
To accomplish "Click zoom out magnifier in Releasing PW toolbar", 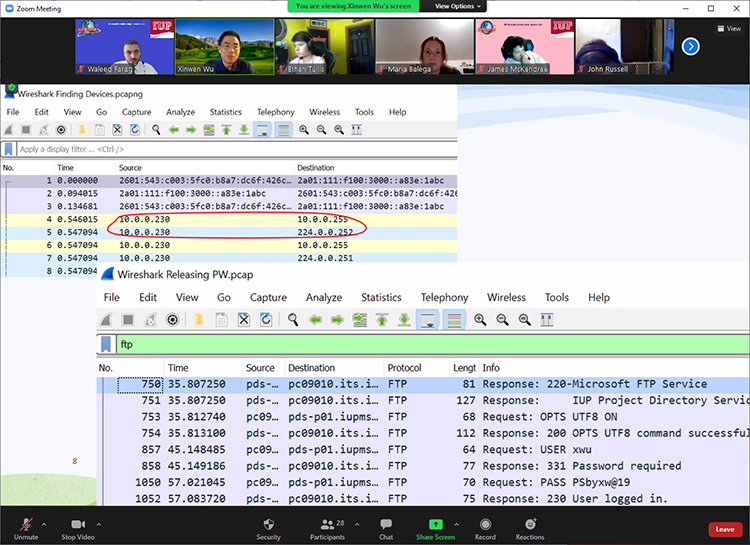I will pyautogui.click(x=502, y=320).
